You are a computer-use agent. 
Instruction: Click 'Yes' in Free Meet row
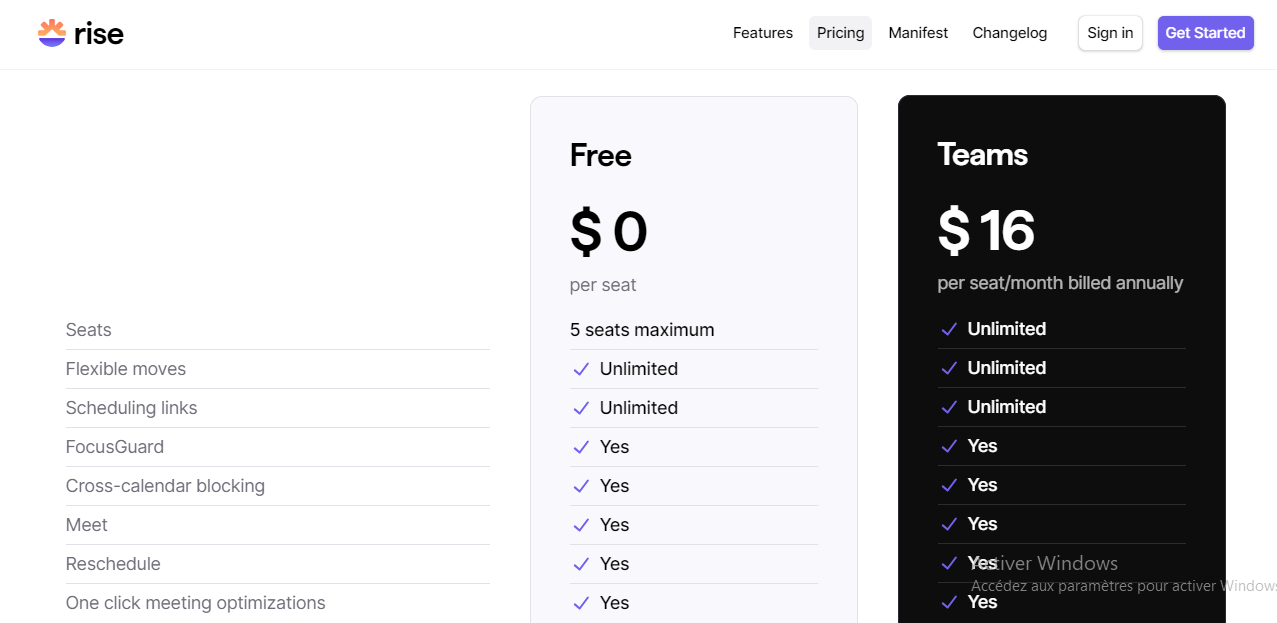615,525
